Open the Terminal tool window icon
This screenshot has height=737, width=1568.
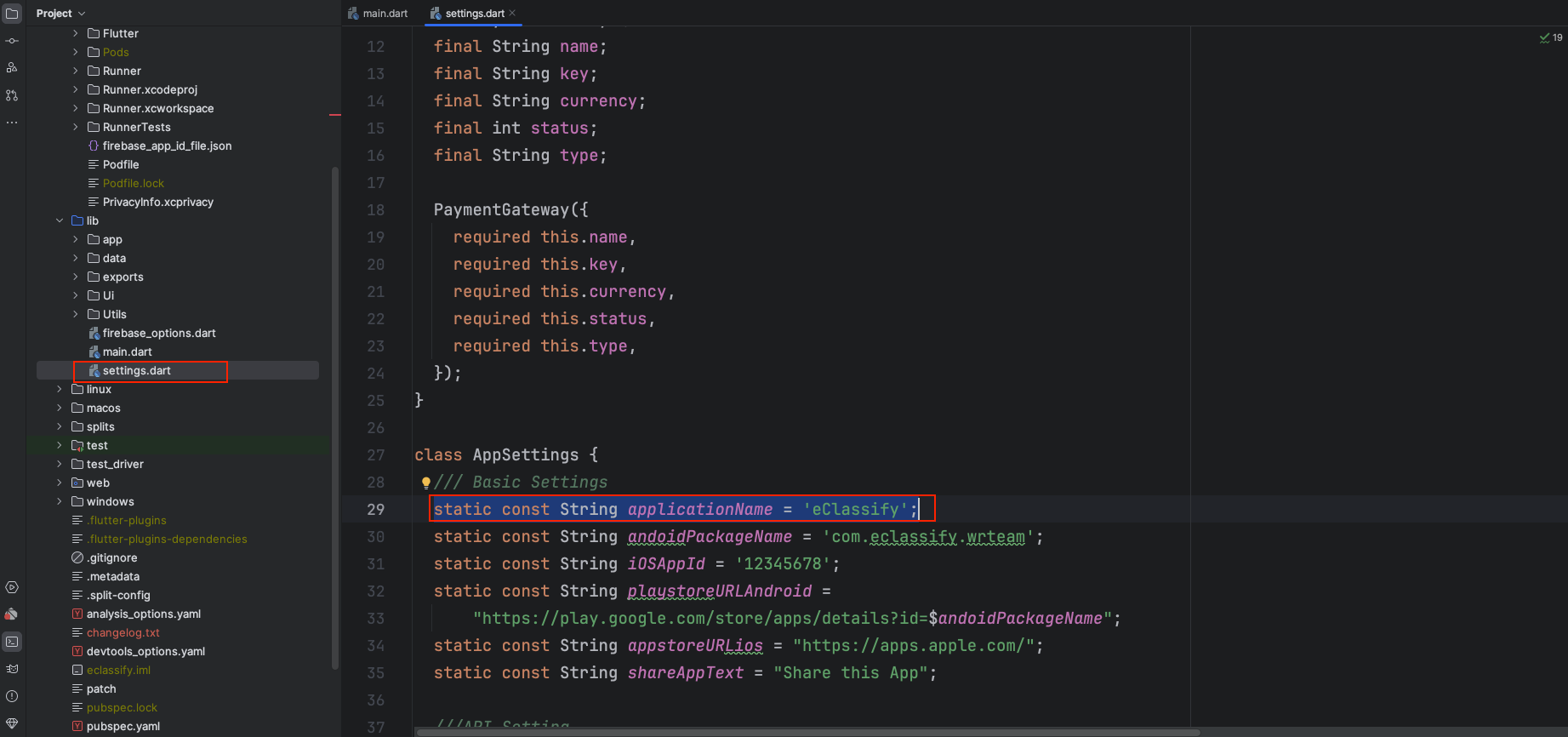pyautogui.click(x=12, y=642)
